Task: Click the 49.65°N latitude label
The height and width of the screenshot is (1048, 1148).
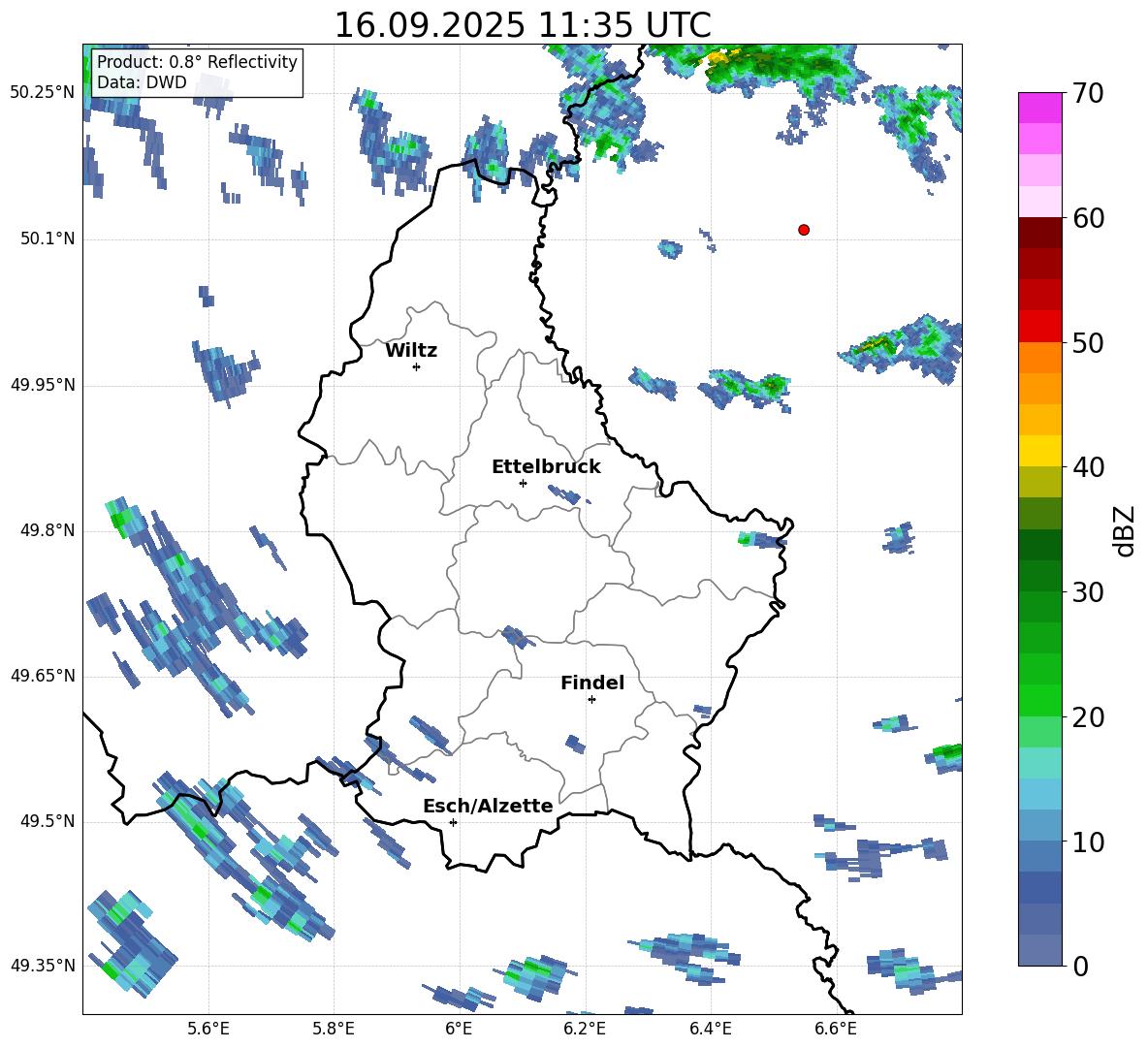Action: 43,676
